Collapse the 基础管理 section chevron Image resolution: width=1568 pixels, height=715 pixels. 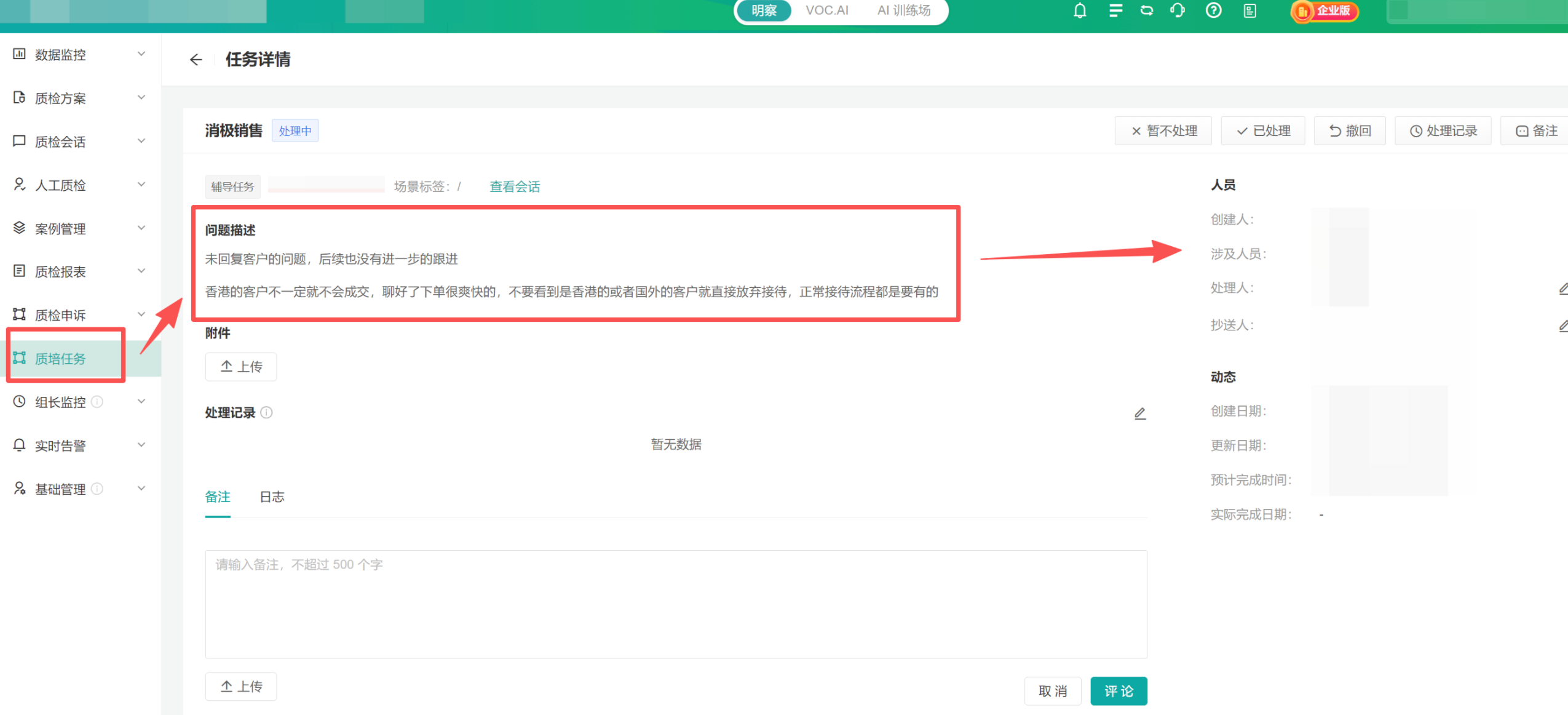pyautogui.click(x=142, y=488)
